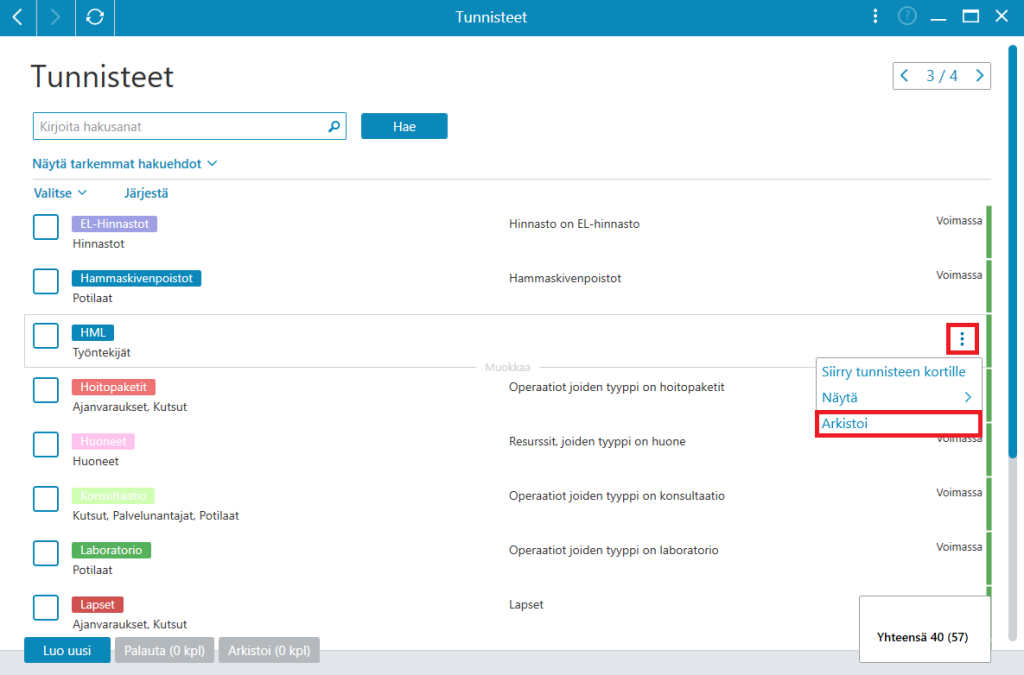The image size is (1024, 675).
Task: Go to previous page in pager
Action: [x=904, y=76]
